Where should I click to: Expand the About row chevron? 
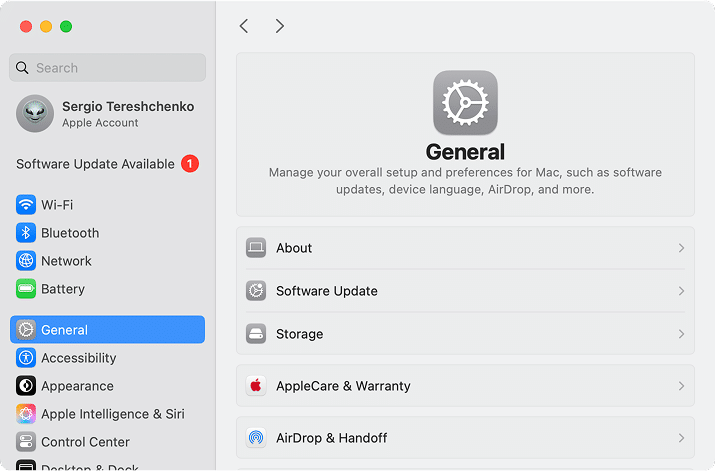point(681,248)
